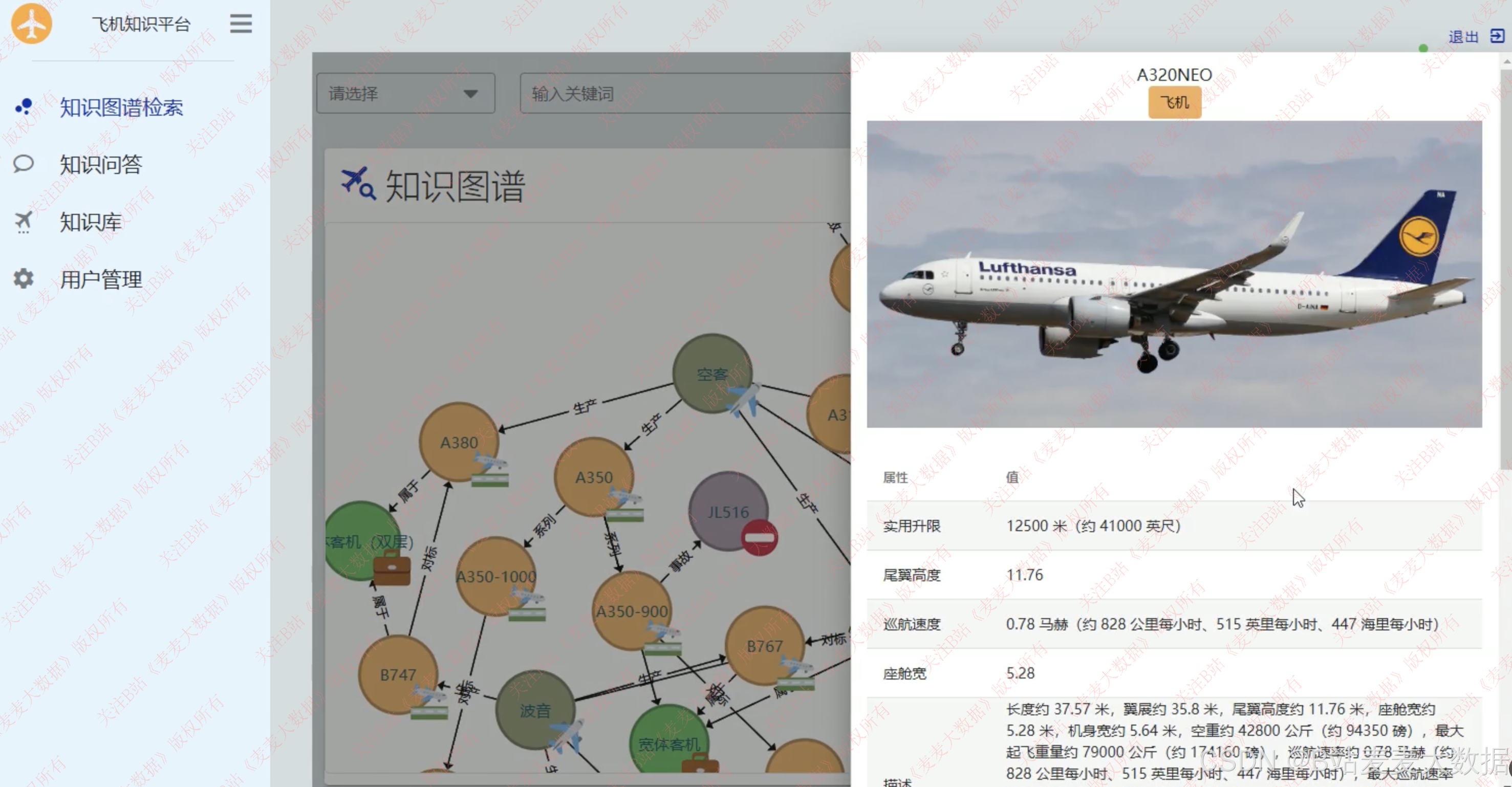
Task: Open 知识图谱检索 menu item
Action: pyautogui.click(x=121, y=107)
